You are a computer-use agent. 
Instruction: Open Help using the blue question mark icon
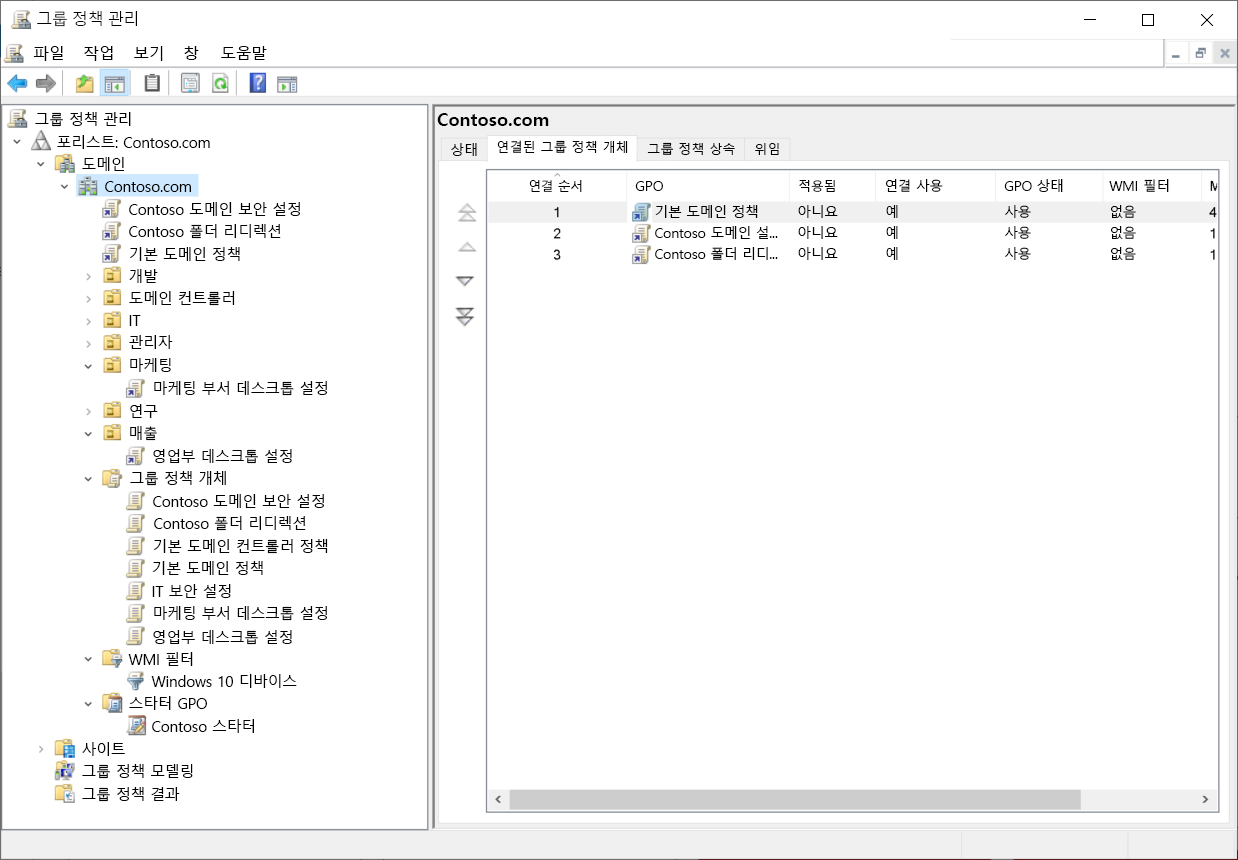(x=257, y=83)
